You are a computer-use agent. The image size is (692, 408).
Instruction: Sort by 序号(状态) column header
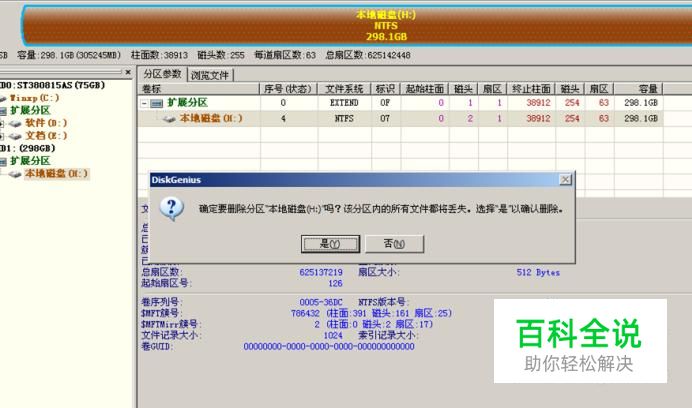click(x=288, y=89)
